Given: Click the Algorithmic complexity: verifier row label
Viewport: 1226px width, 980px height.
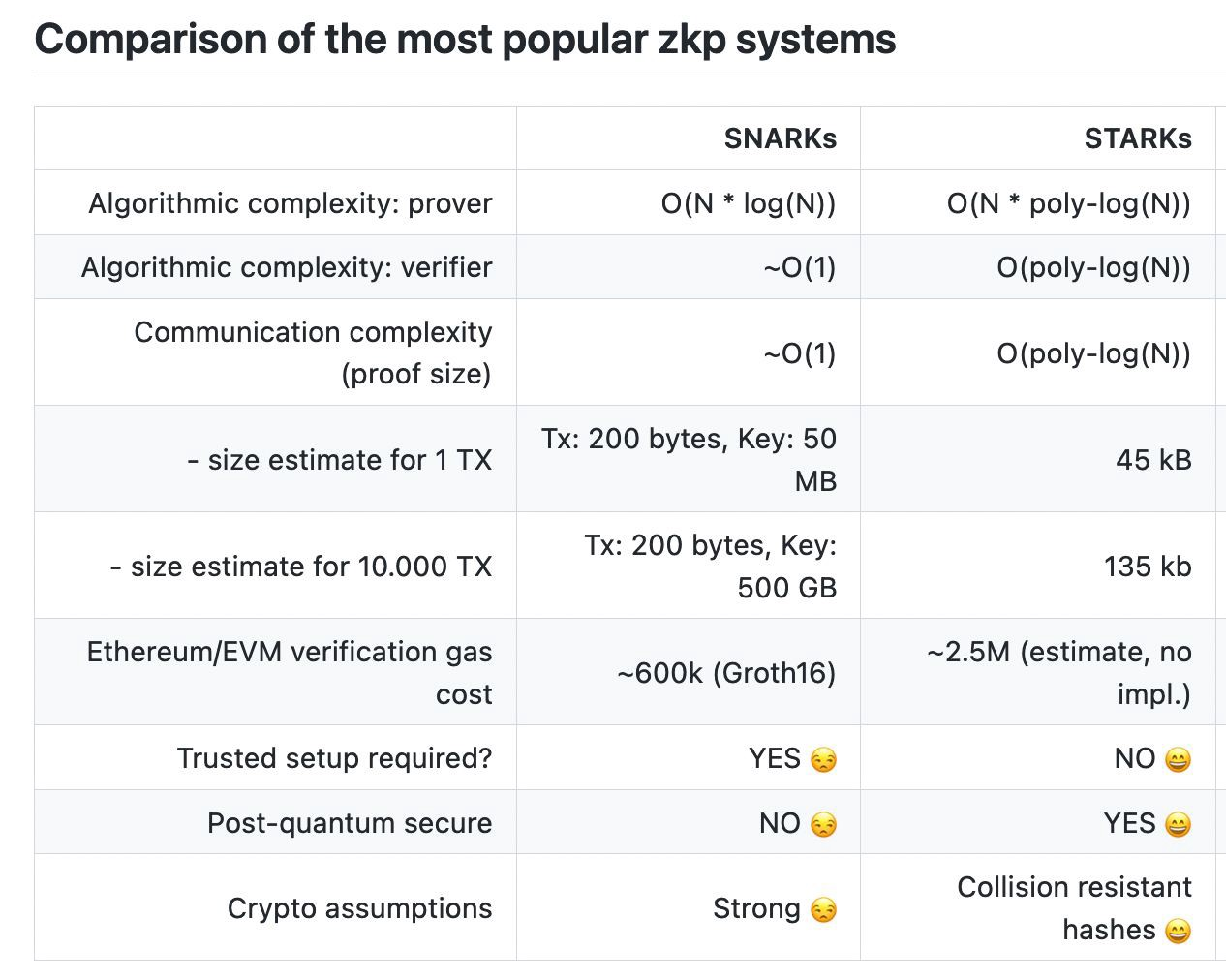Looking at the screenshot, I should [286, 267].
